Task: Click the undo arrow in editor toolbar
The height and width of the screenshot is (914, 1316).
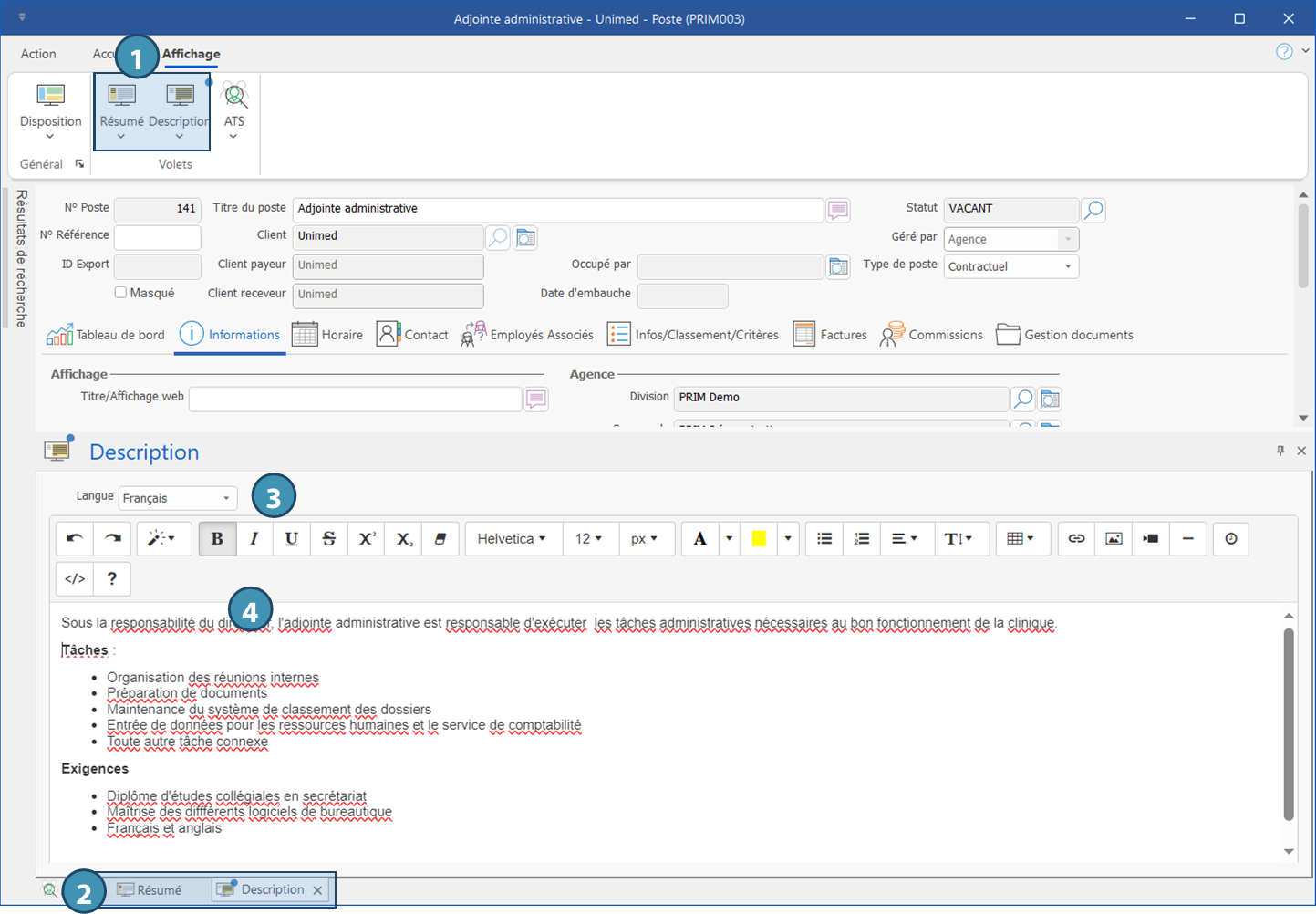Action: click(x=75, y=538)
